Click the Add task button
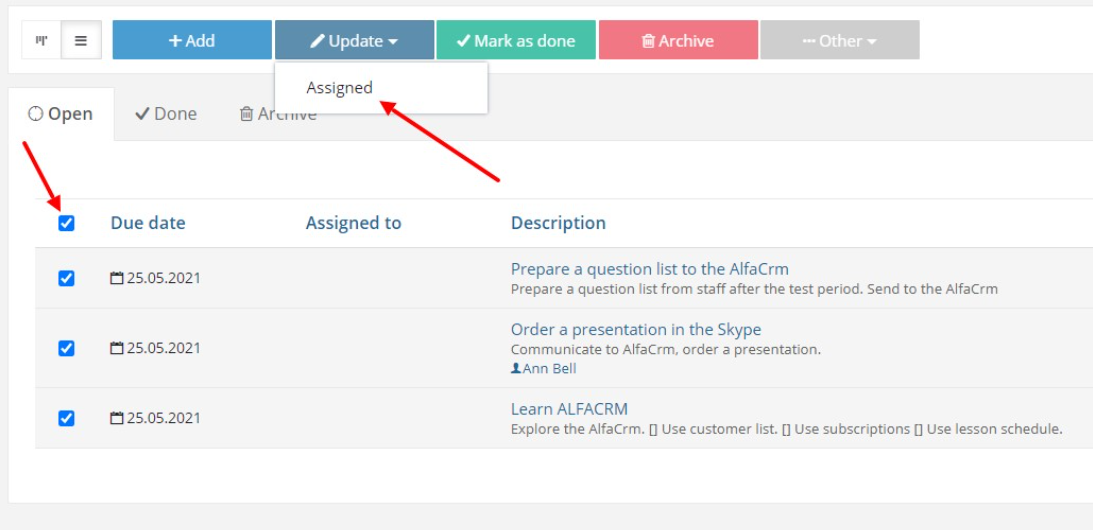The height and width of the screenshot is (530, 1093). coord(192,40)
